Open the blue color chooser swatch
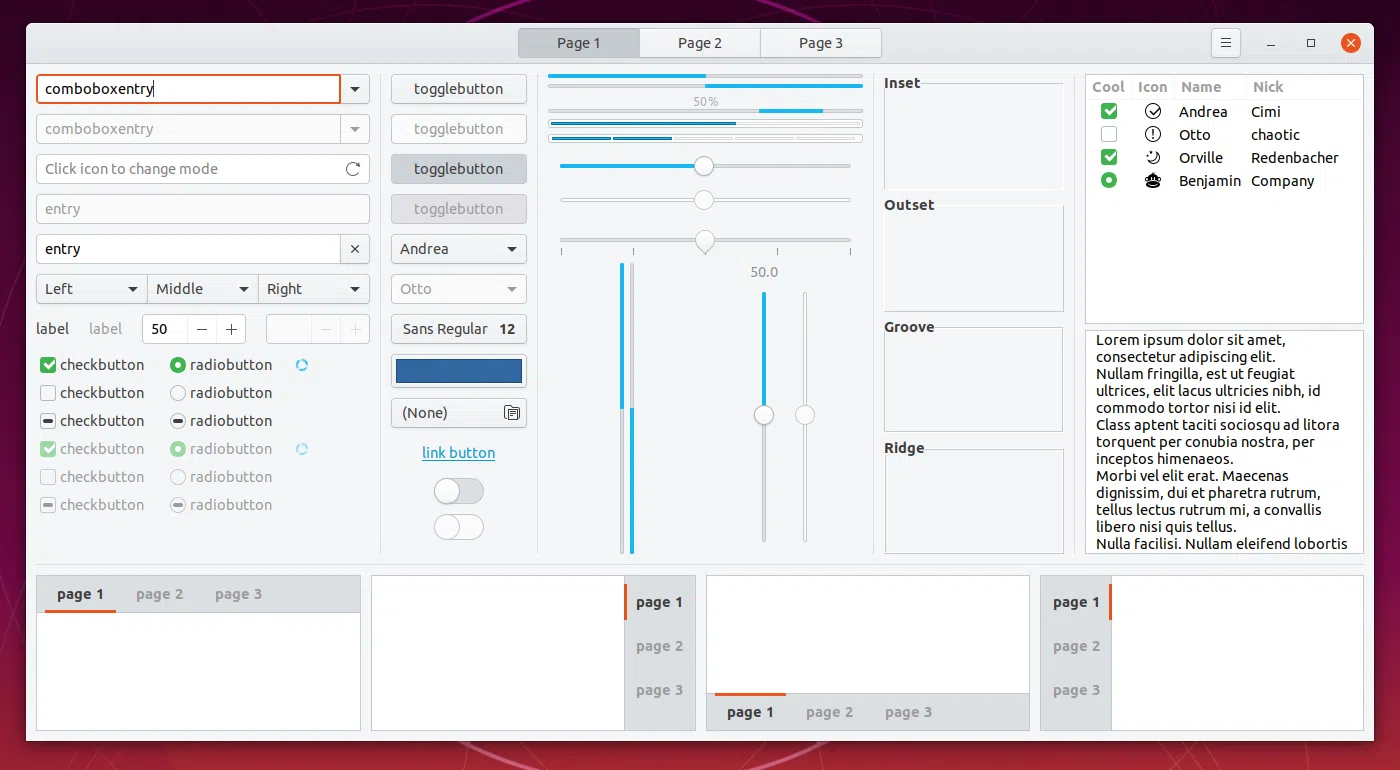 click(x=458, y=371)
